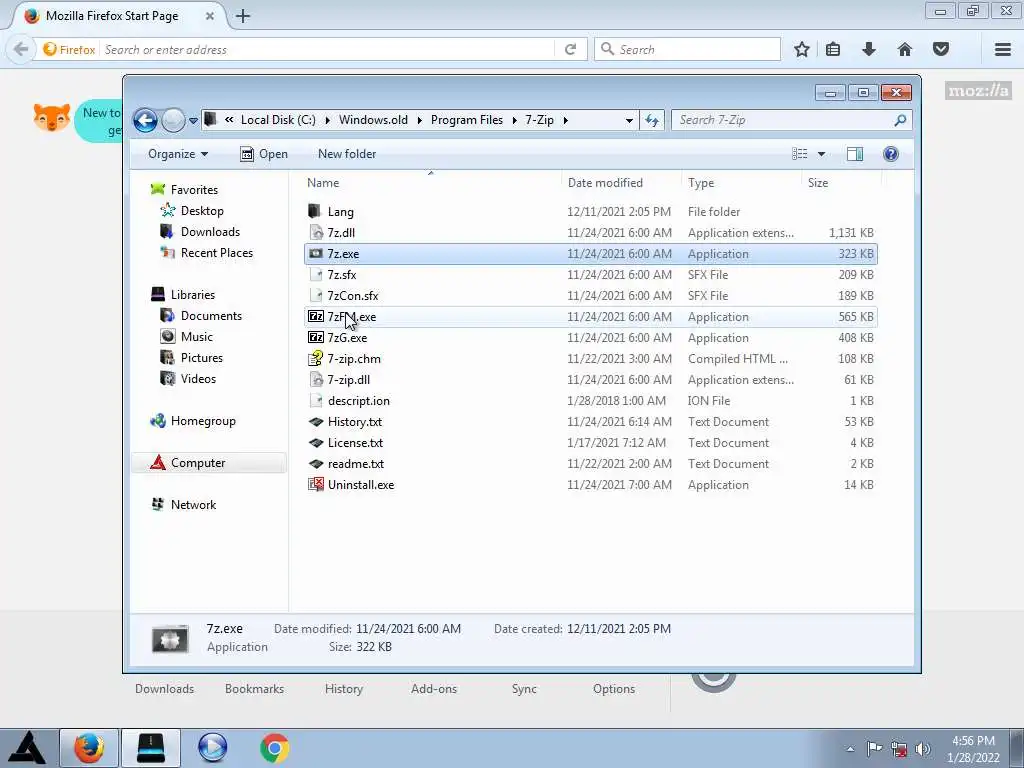
Task: Select the readme.txt file icon
Action: (316, 464)
